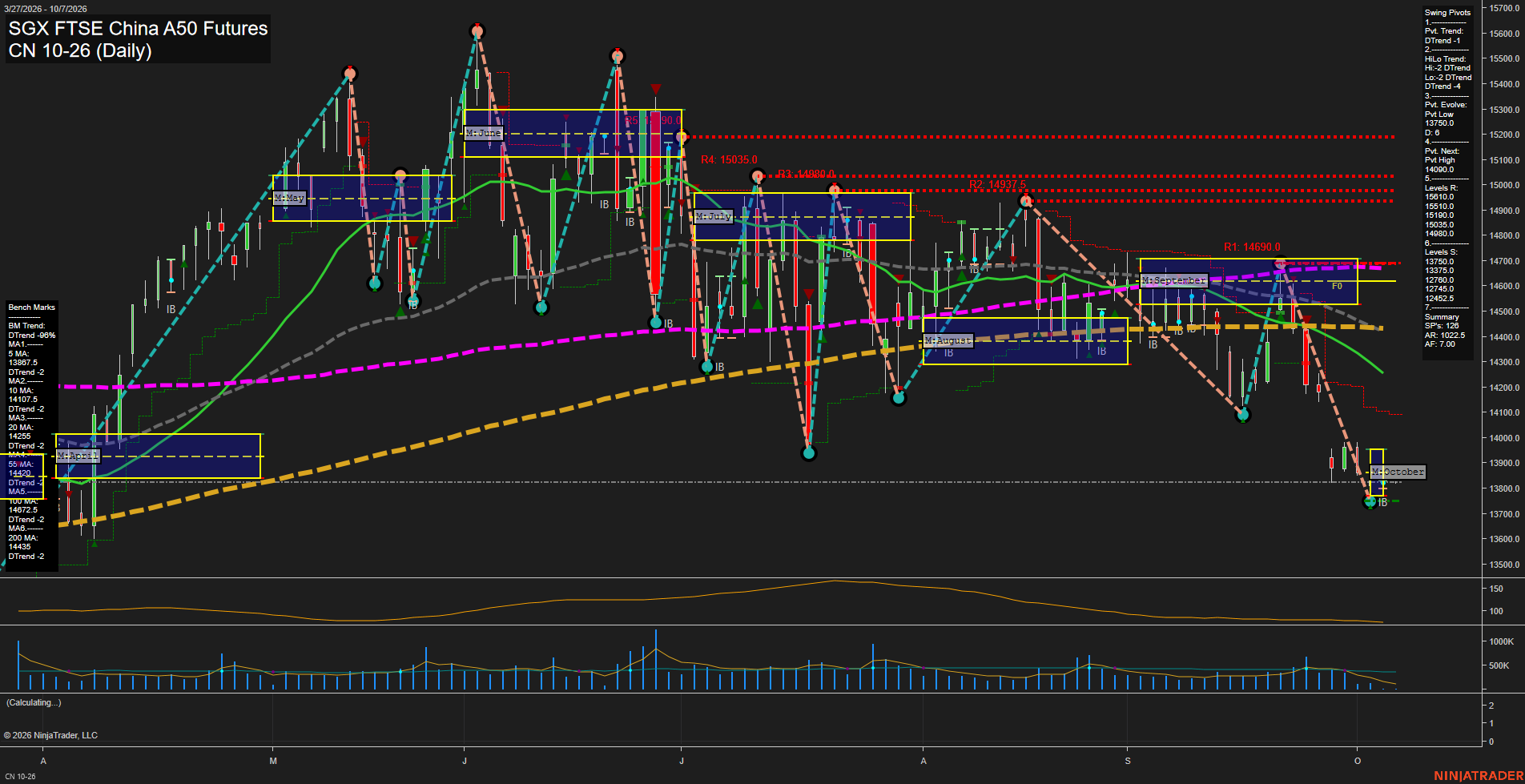Select the Swing Pivots panel heading
1525x784 pixels.
tap(1447, 13)
